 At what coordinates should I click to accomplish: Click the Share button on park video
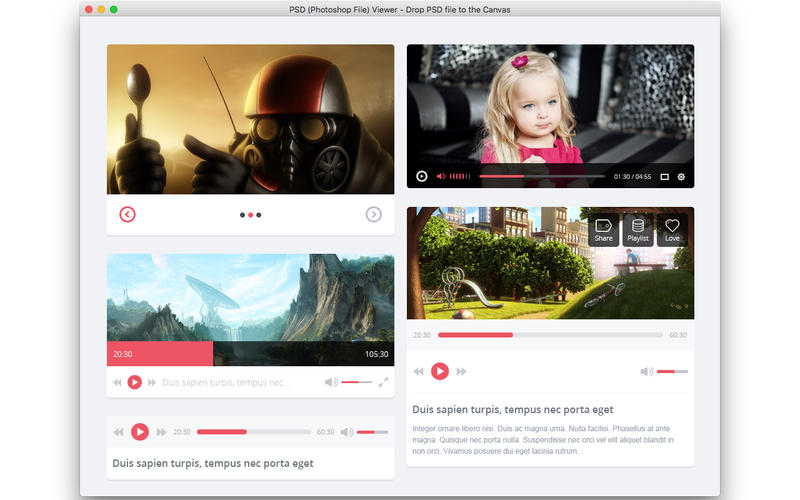[x=603, y=230]
